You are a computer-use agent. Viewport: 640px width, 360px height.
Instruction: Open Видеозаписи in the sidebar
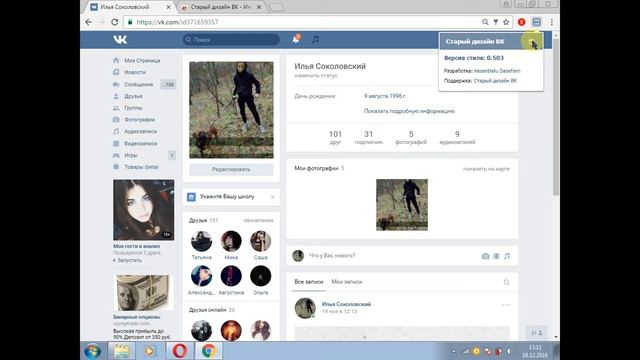point(141,144)
